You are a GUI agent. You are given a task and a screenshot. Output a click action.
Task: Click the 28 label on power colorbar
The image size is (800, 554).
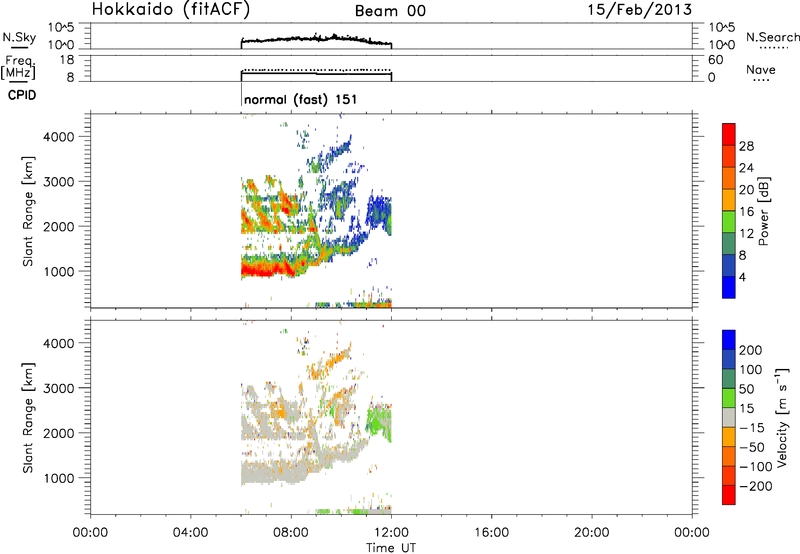pyautogui.click(x=746, y=146)
